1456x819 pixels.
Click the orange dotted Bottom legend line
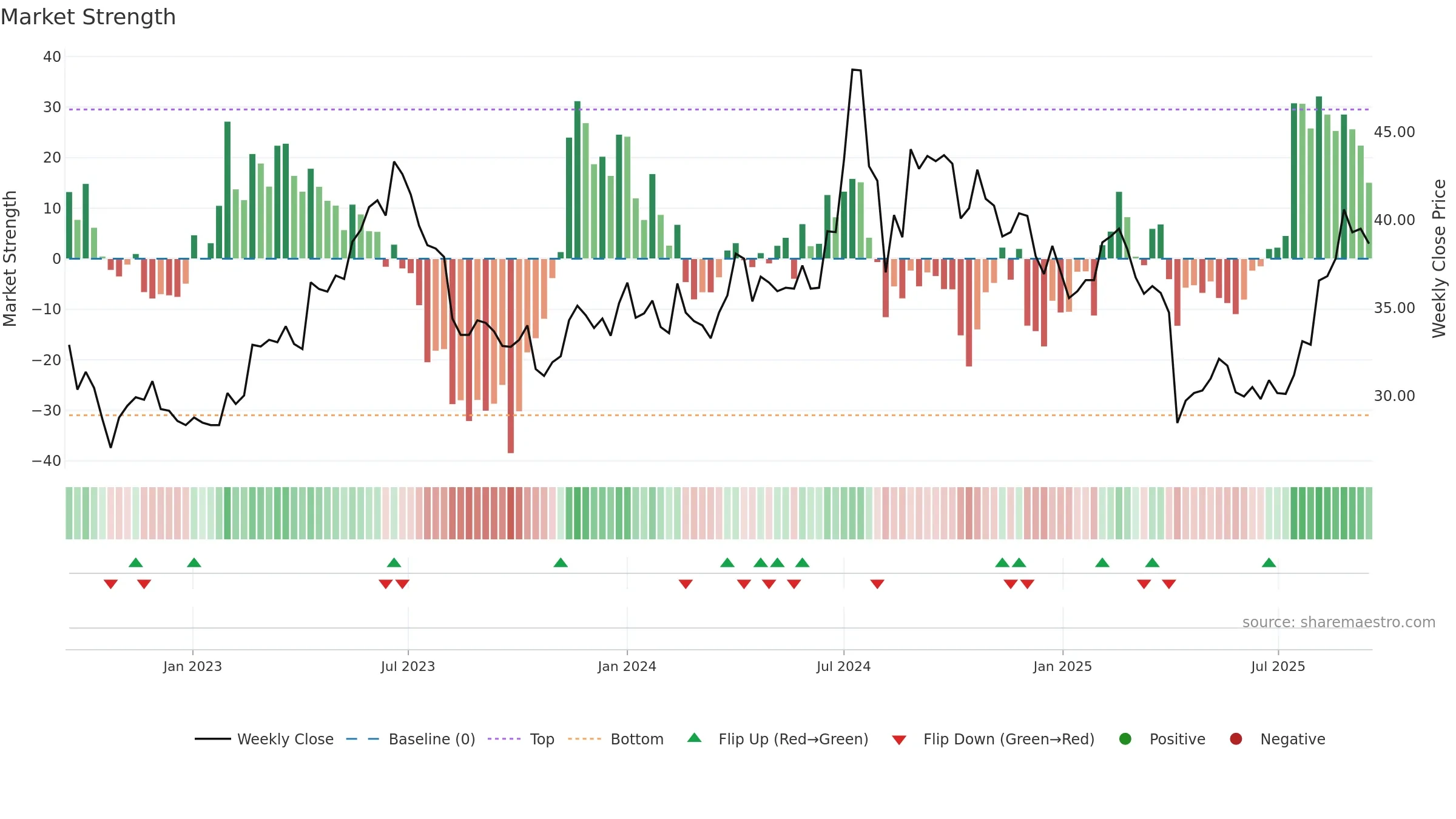(585, 739)
